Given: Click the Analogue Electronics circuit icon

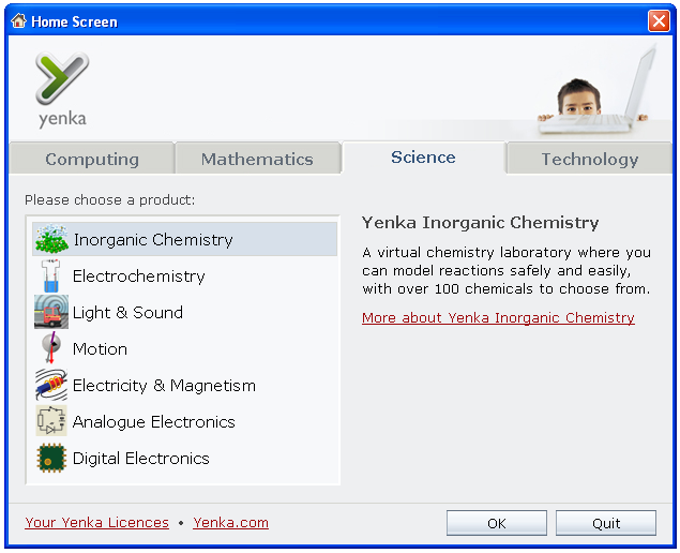Looking at the screenshot, I should [x=51, y=421].
